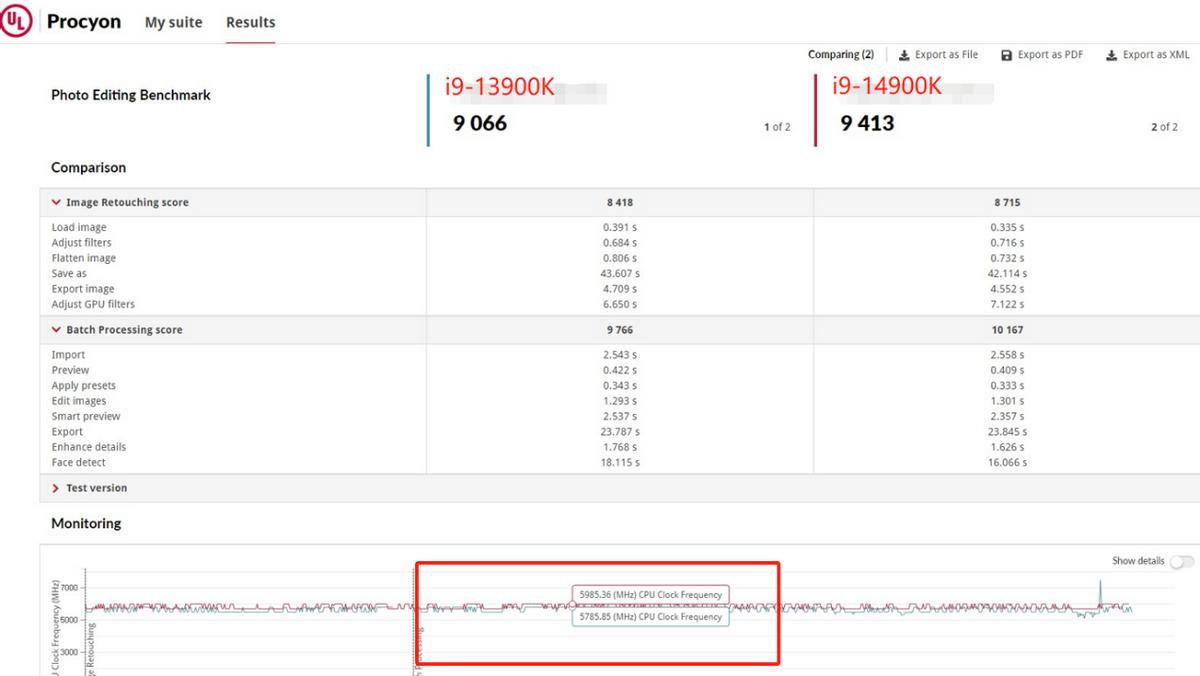Collapse the Image Retouching score section
This screenshot has height=676, width=1200.
(x=57, y=202)
